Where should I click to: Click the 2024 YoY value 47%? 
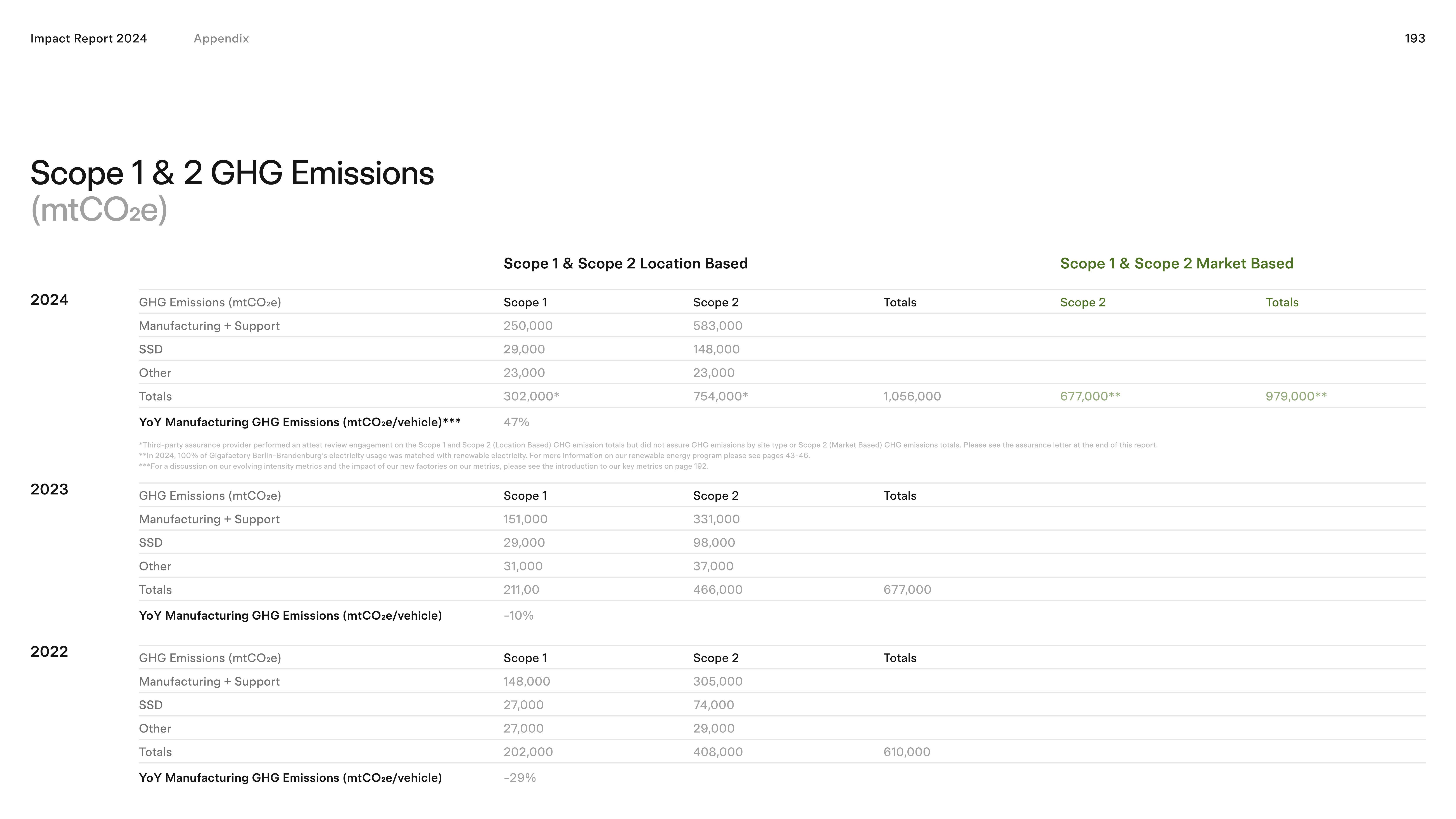(516, 422)
